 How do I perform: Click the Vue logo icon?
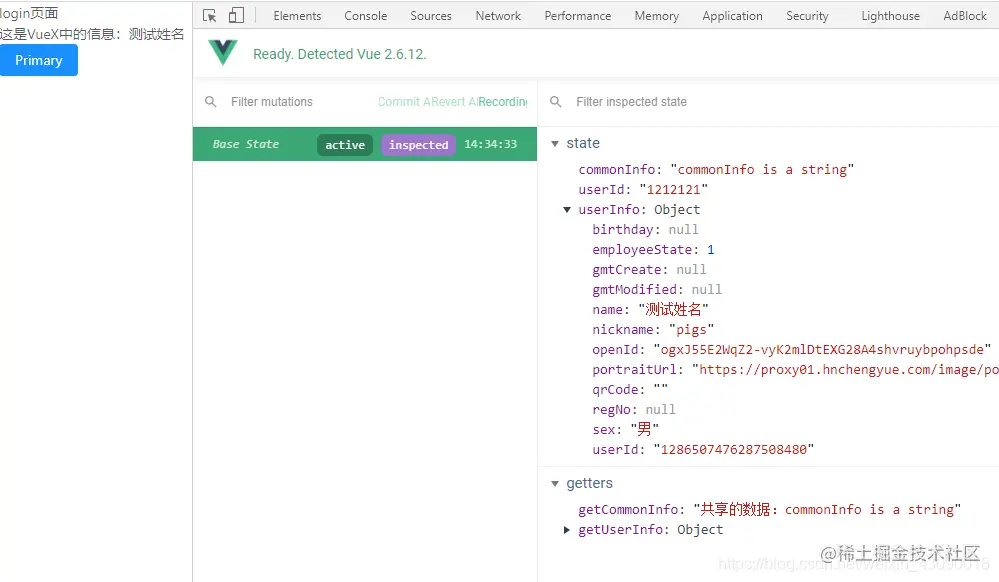point(223,52)
